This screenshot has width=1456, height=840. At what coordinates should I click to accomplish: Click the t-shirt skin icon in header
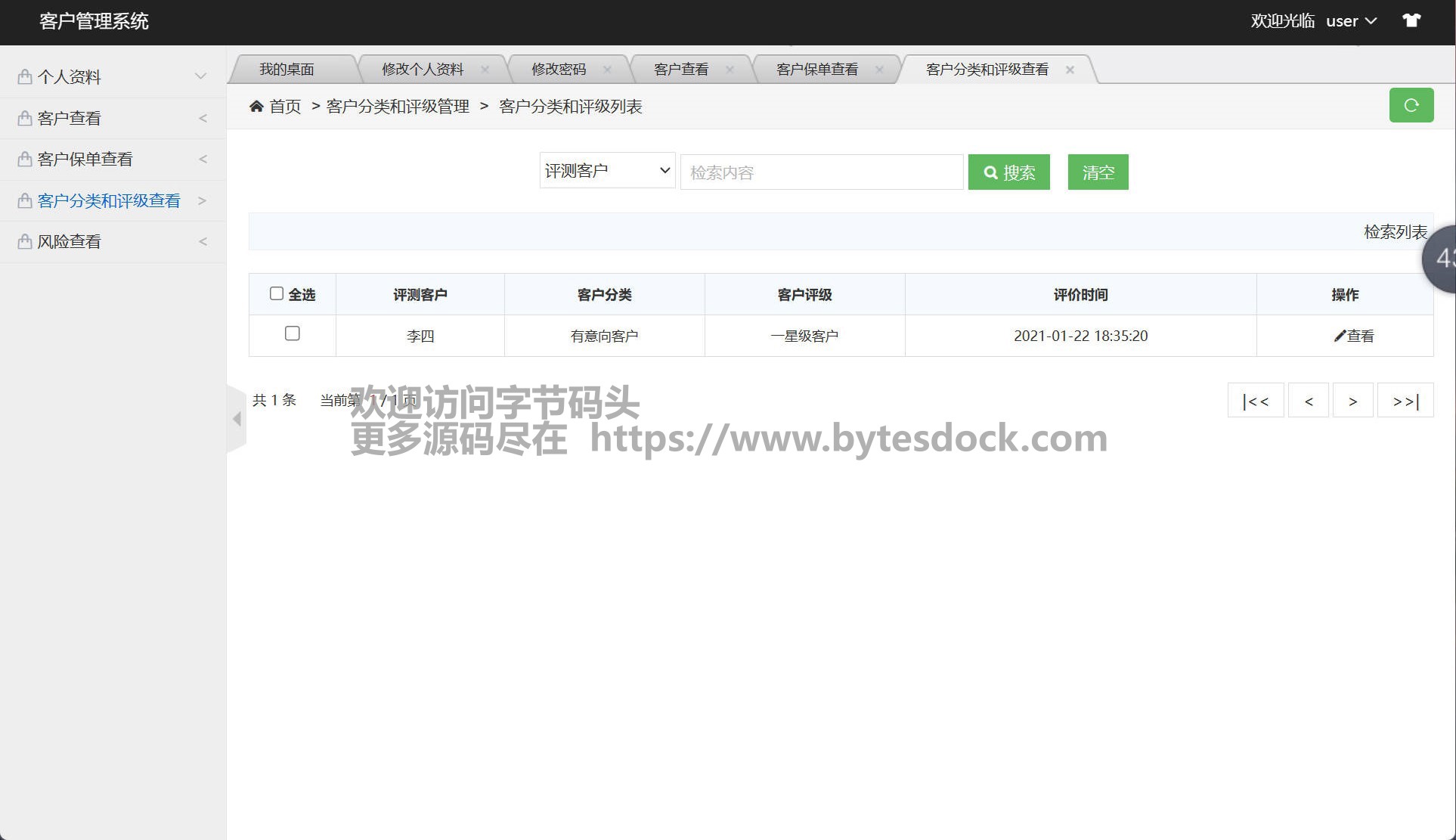point(1411,20)
